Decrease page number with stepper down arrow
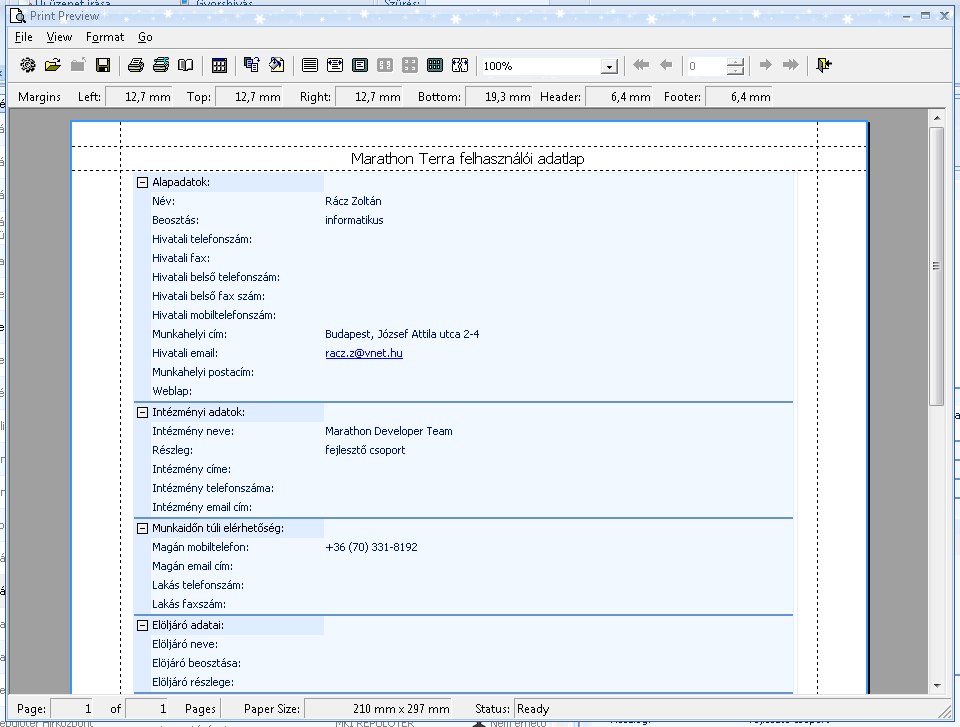Viewport: 960px width, 727px height. pos(735,70)
